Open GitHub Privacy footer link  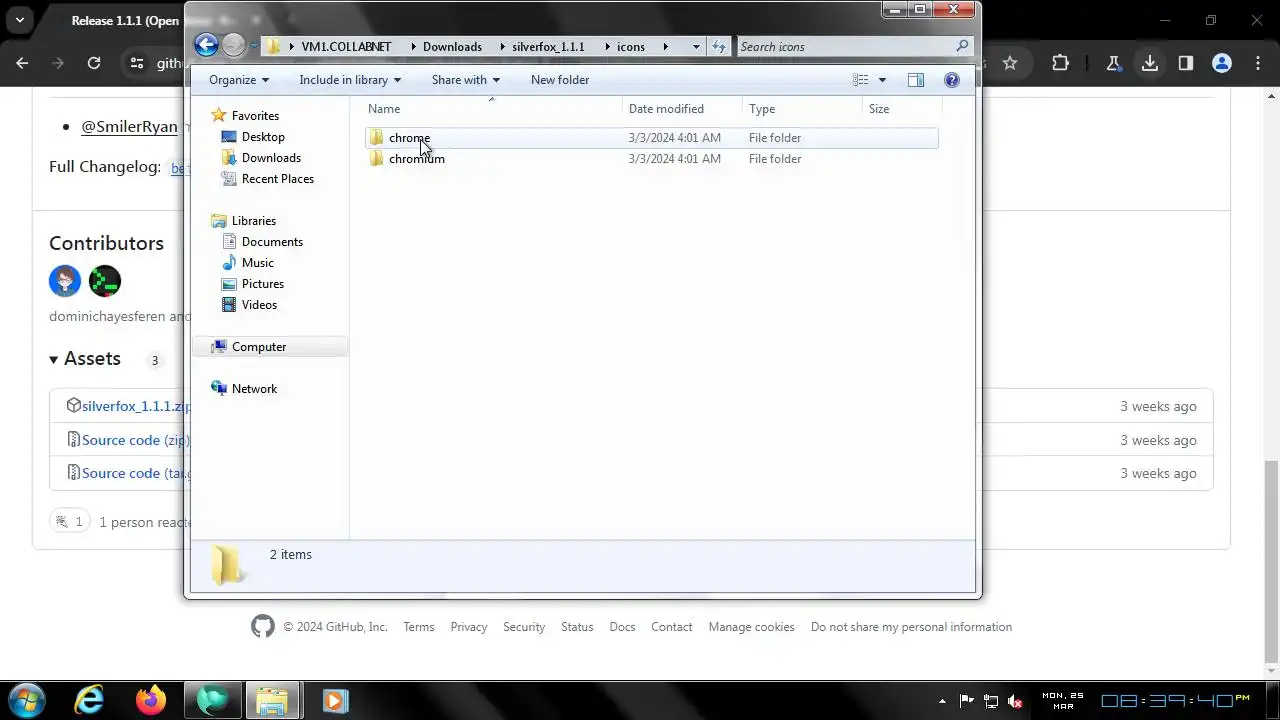click(468, 627)
